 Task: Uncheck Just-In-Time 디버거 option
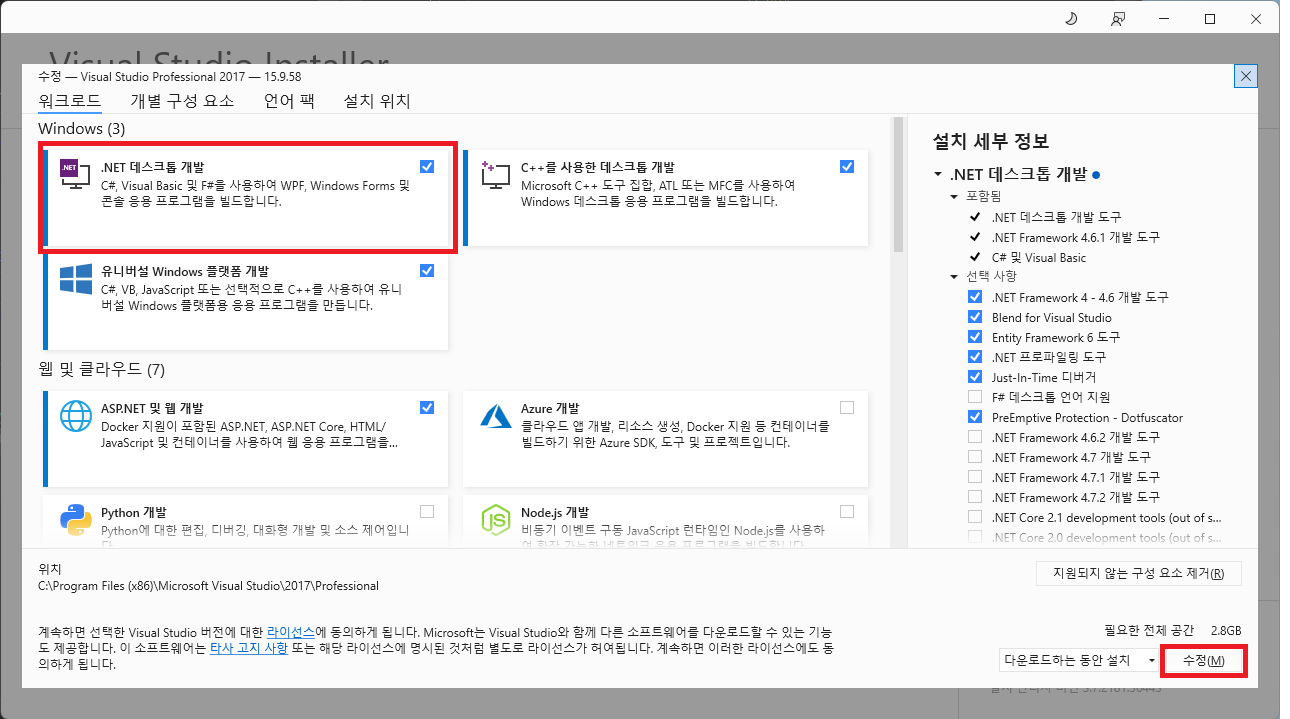click(x=975, y=377)
